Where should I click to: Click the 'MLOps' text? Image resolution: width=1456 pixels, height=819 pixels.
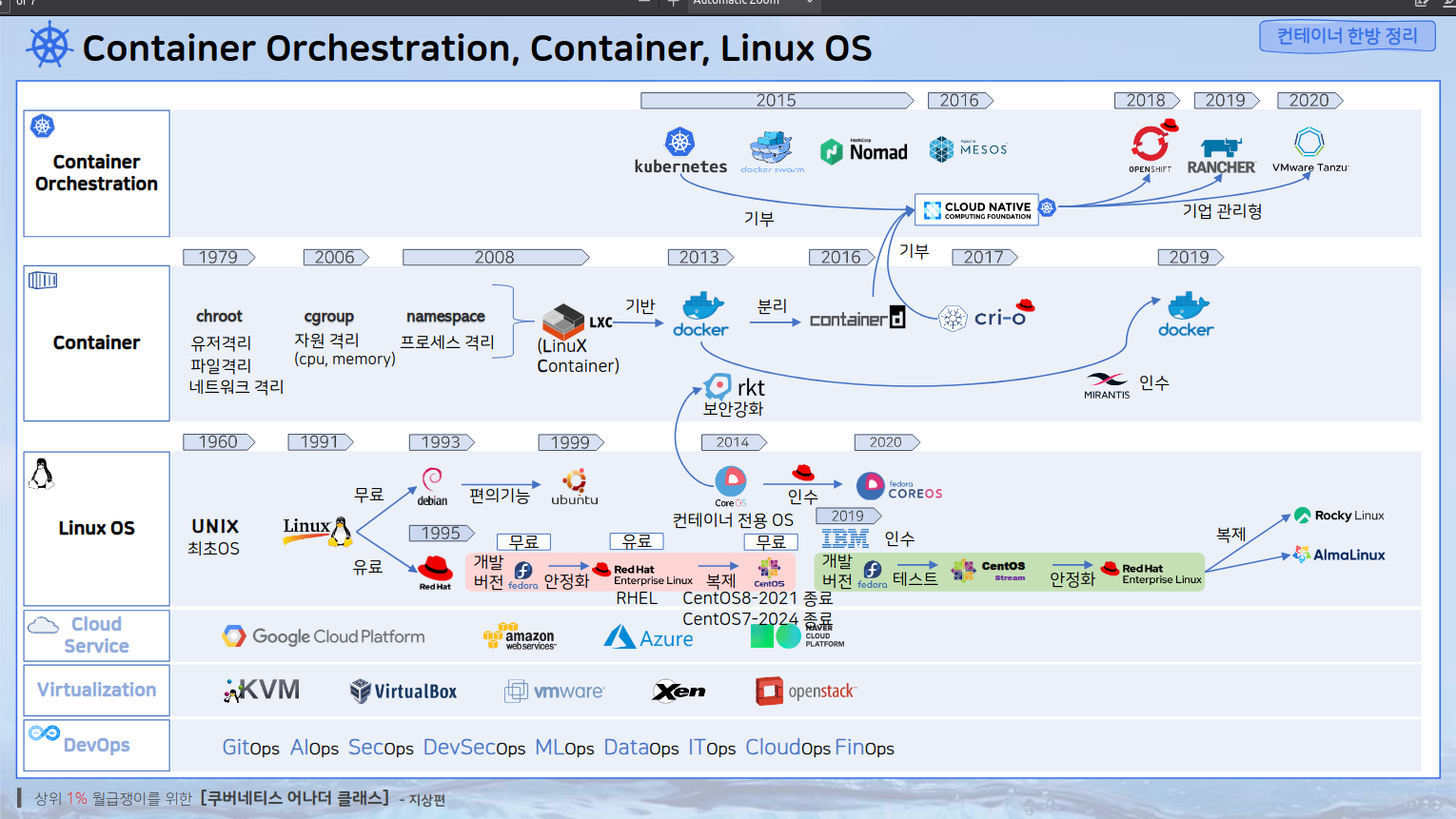point(564,748)
